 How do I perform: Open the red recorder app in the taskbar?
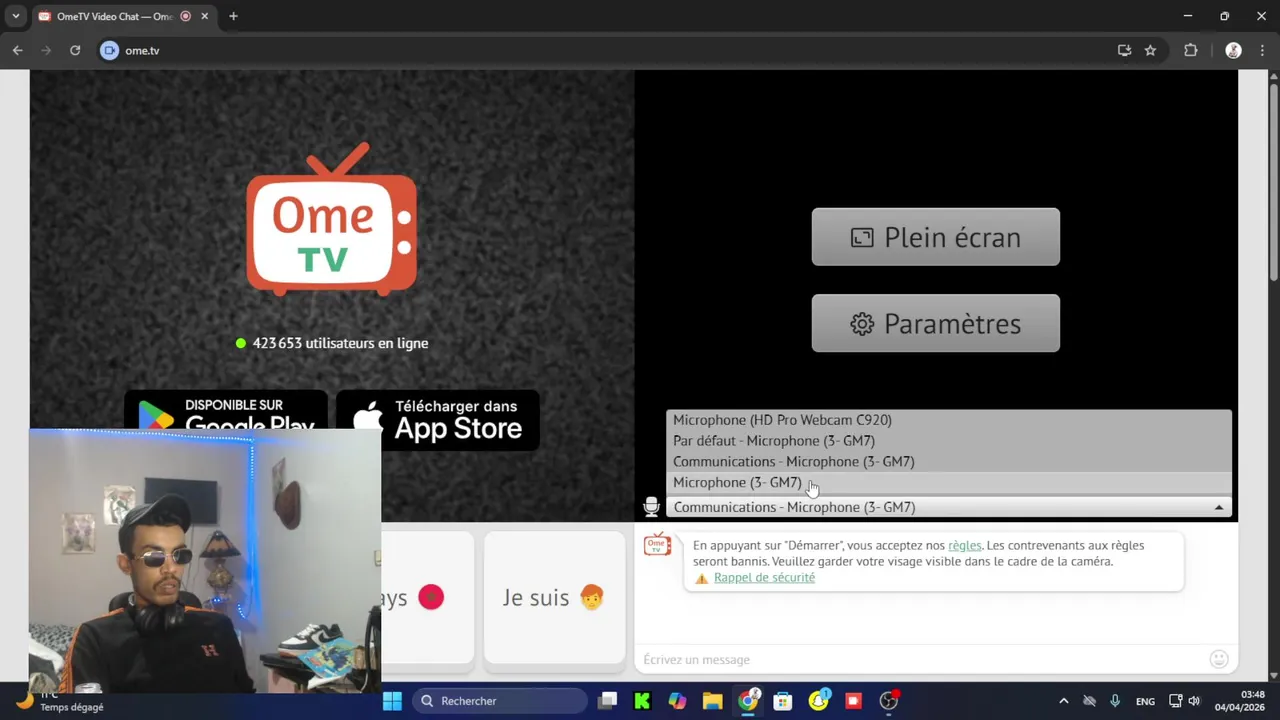853,701
